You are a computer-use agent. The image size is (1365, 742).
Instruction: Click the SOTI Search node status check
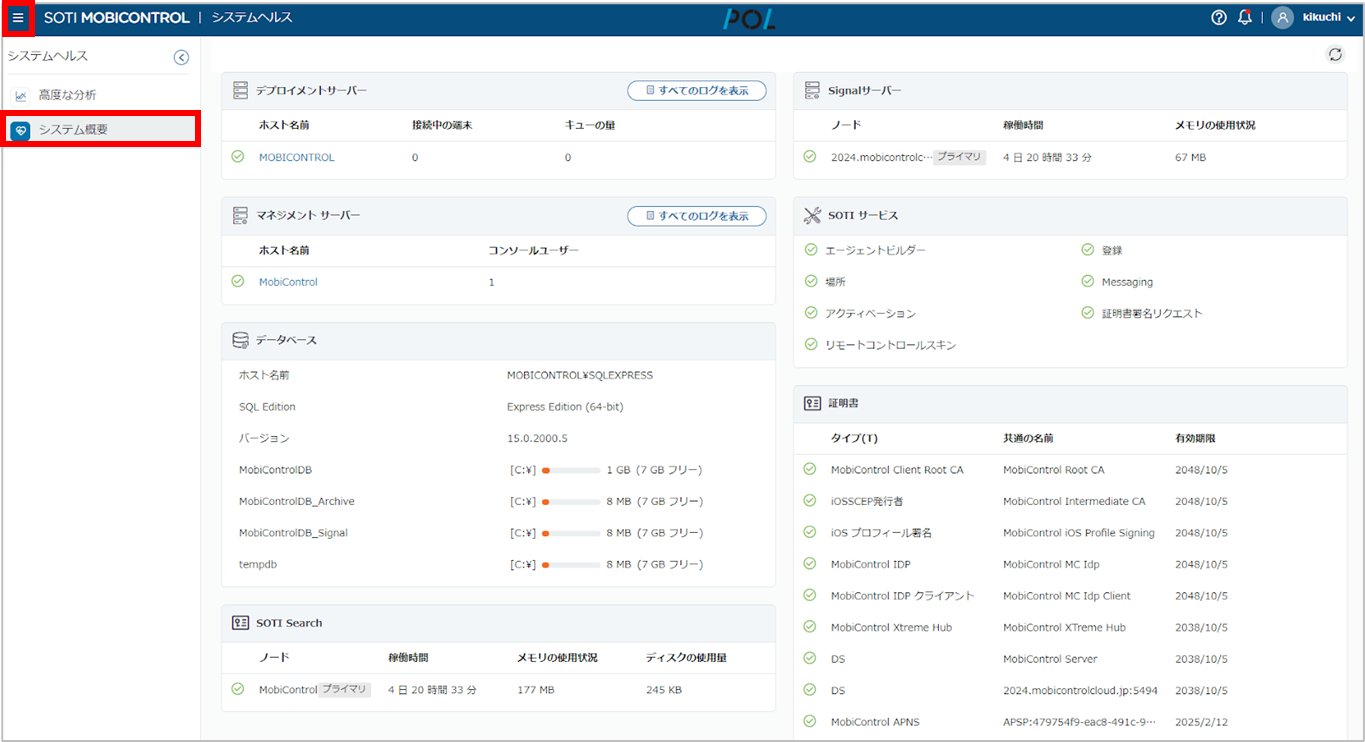coord(238,689)
